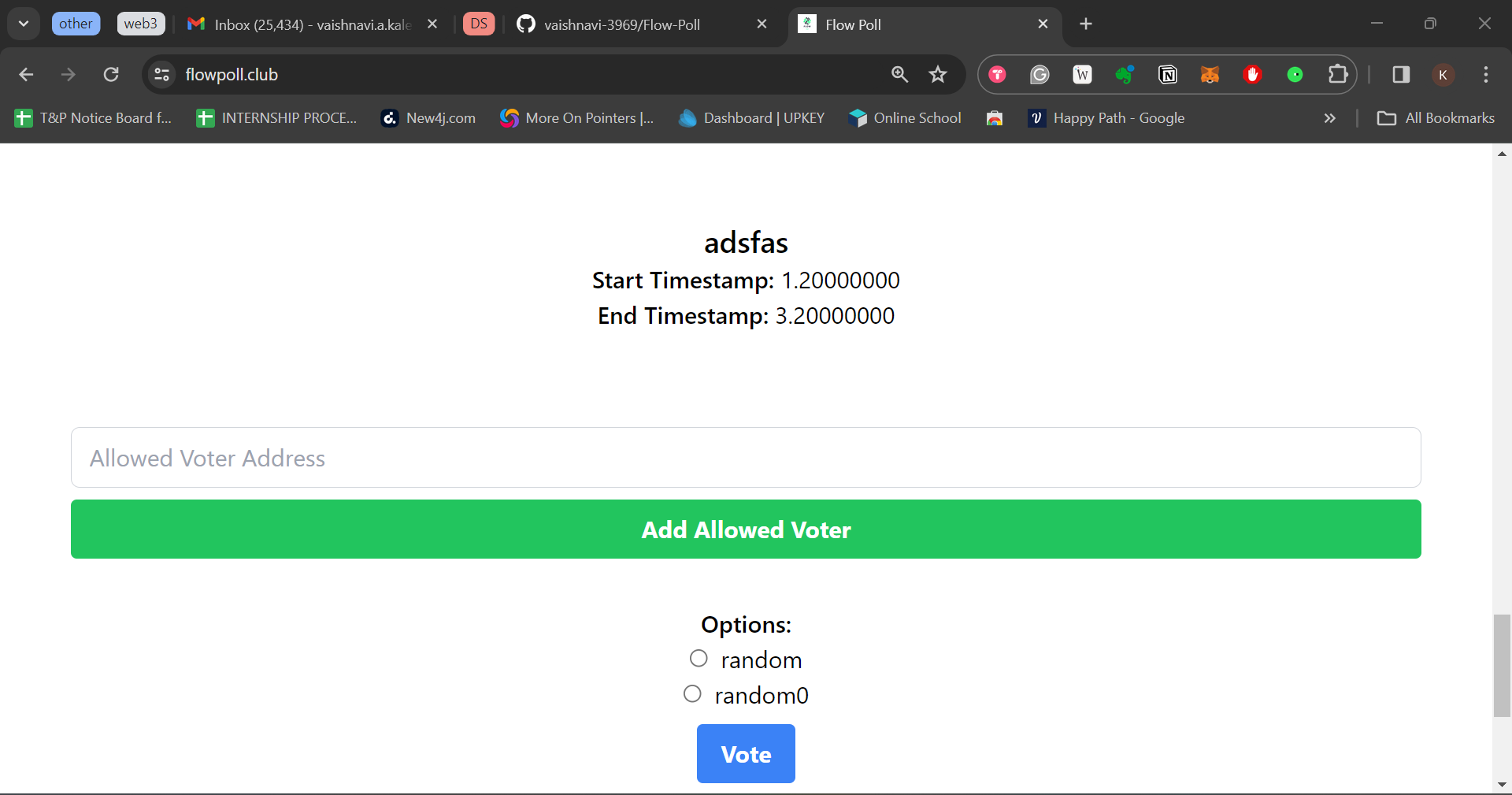
Task: Click the zoom magnifier icon in the address bar
Action: [900, 75]
